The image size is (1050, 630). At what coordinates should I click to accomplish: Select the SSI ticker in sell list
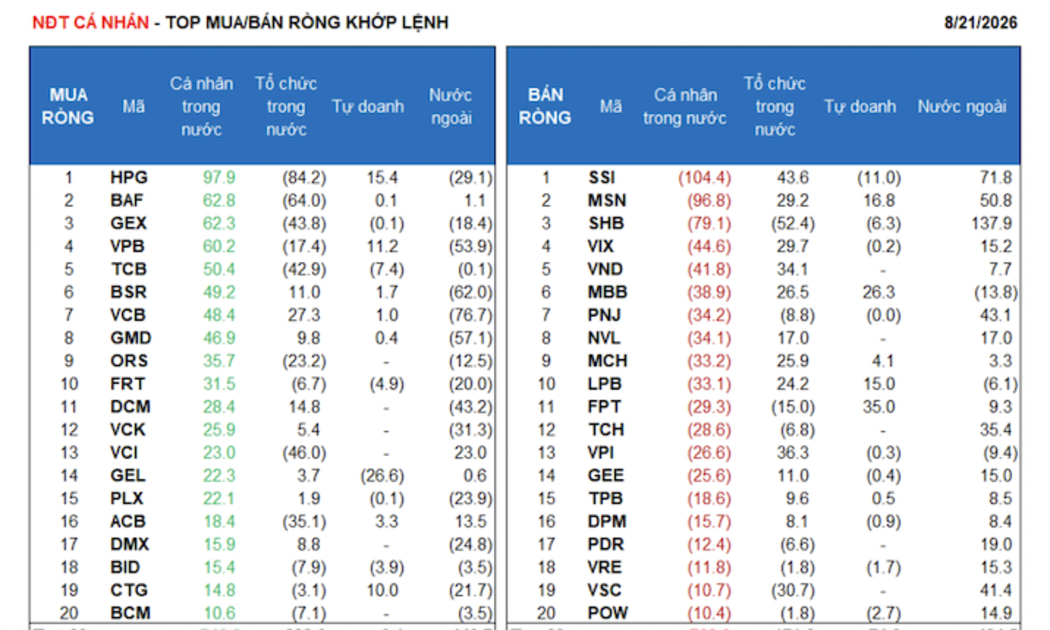click(601, 177)
